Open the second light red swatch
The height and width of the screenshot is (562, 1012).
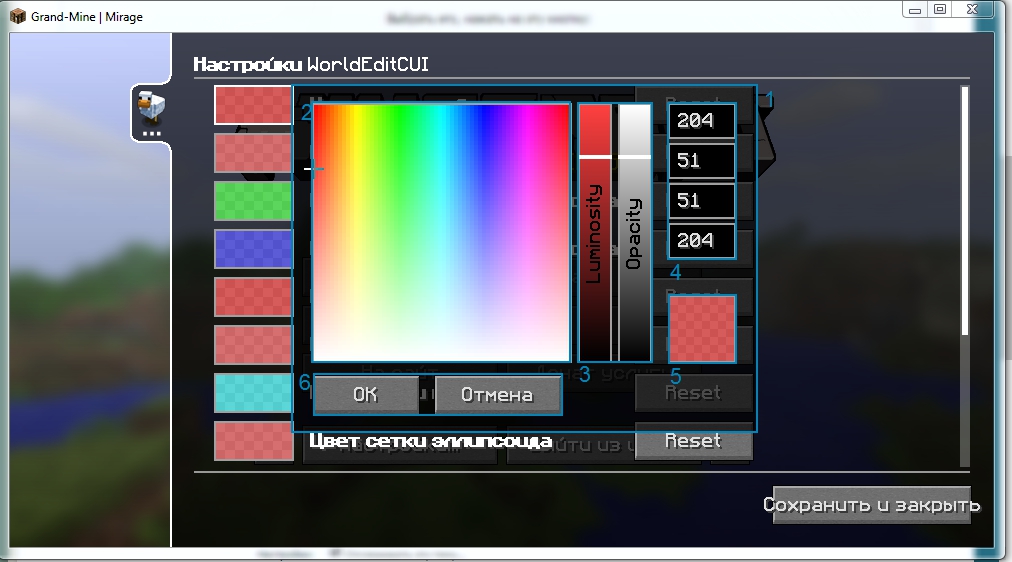[253, 153]
